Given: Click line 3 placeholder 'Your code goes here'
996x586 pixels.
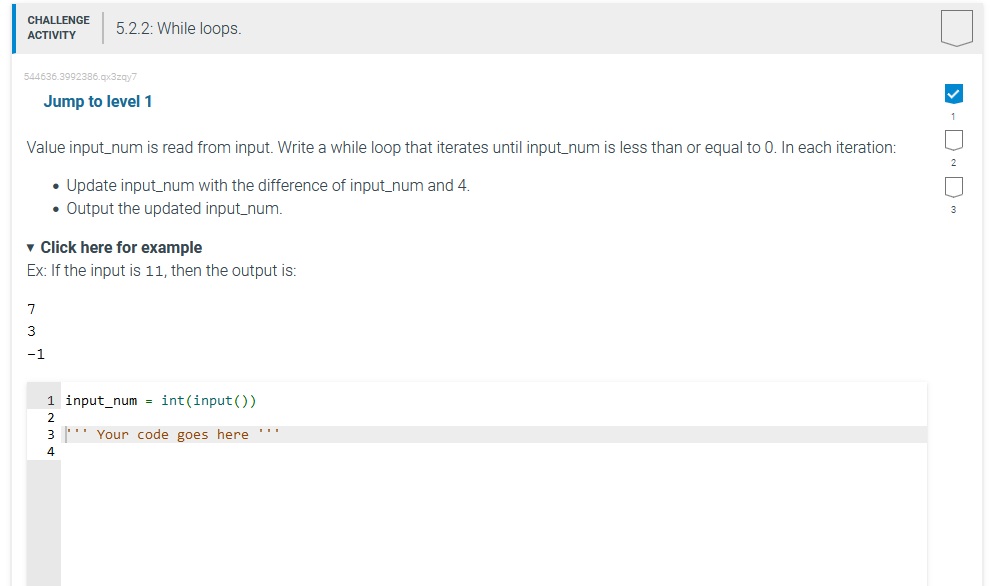Looking at the screenshot, I should (x=172, y=434).
